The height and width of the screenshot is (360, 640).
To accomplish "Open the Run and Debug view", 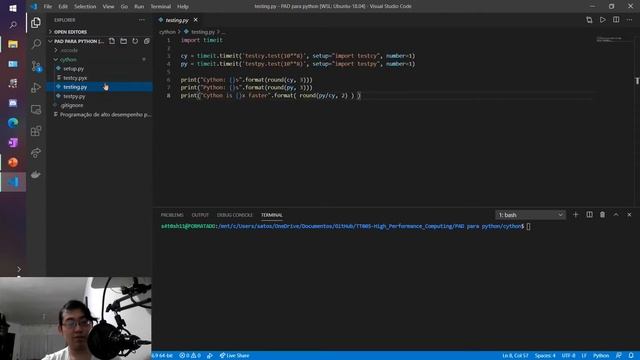I will pos(36,87).
